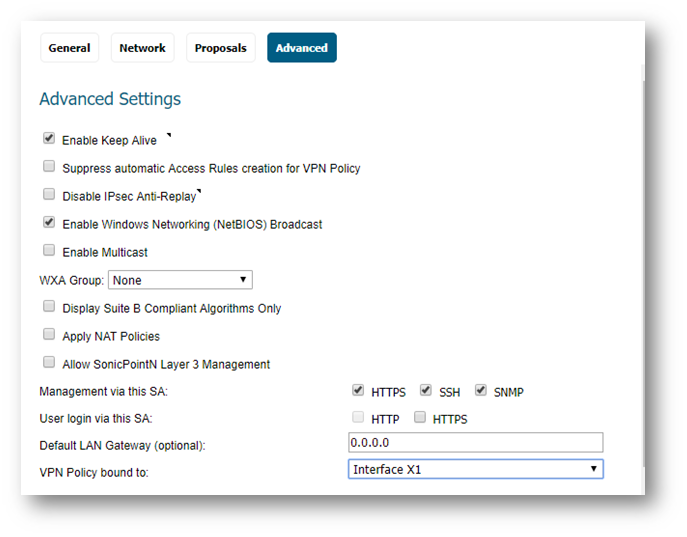Click the Default LAN Gateway input field

point(476,442)
